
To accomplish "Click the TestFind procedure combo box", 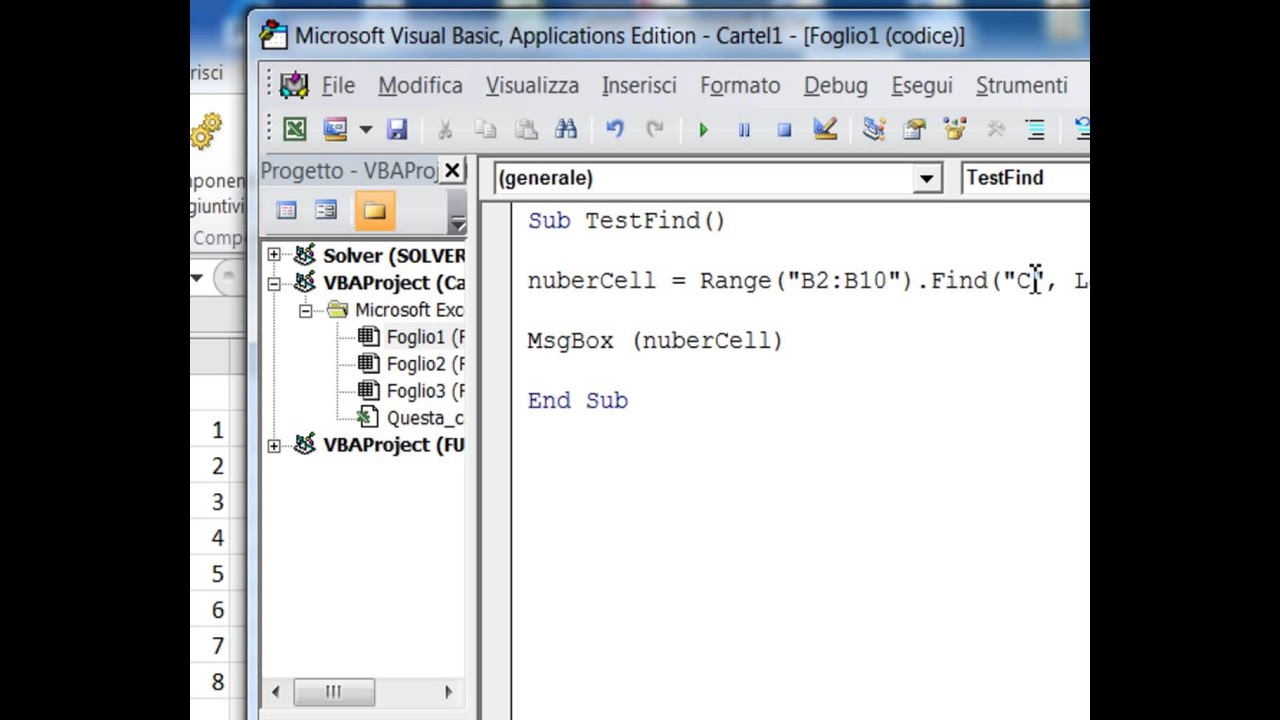I will [1025, 178].
